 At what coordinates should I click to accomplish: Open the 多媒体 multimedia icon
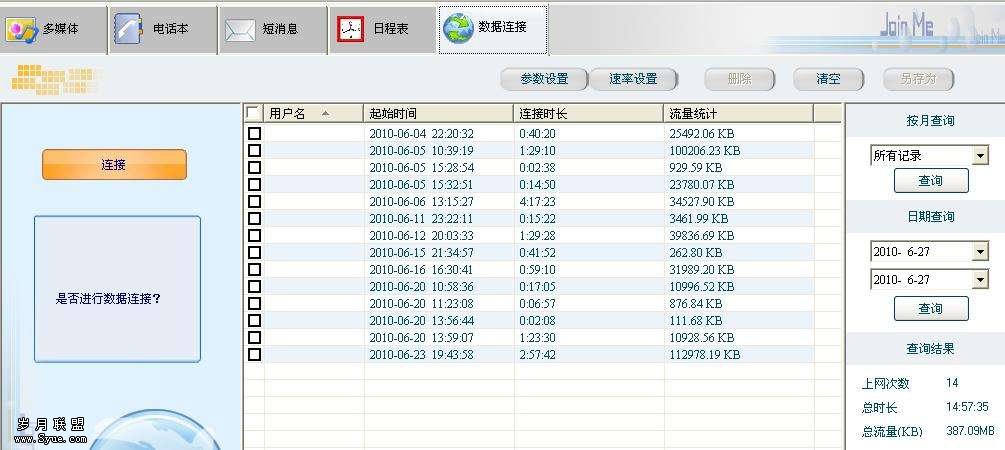[x=21, y=29]
